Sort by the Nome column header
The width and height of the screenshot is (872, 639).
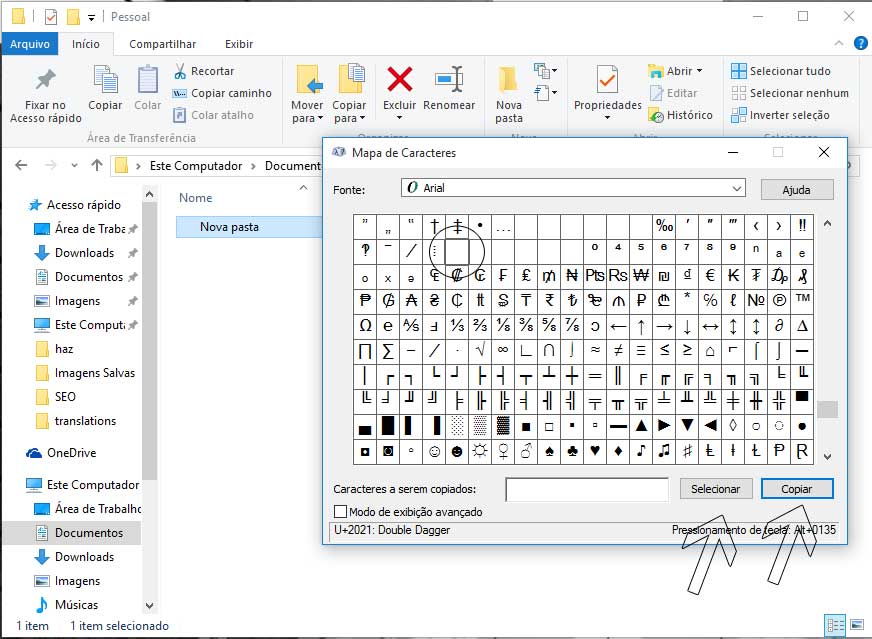(x=195, y=198)
